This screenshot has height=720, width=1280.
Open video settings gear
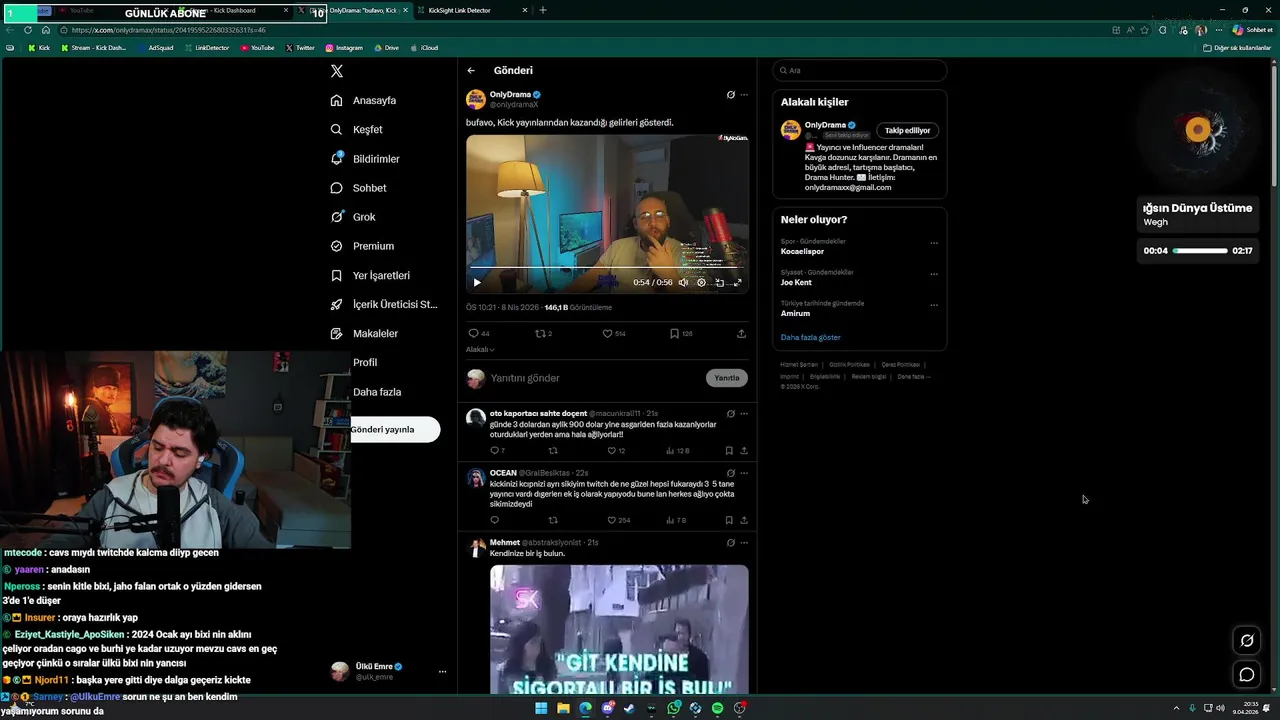click(701, 282)
